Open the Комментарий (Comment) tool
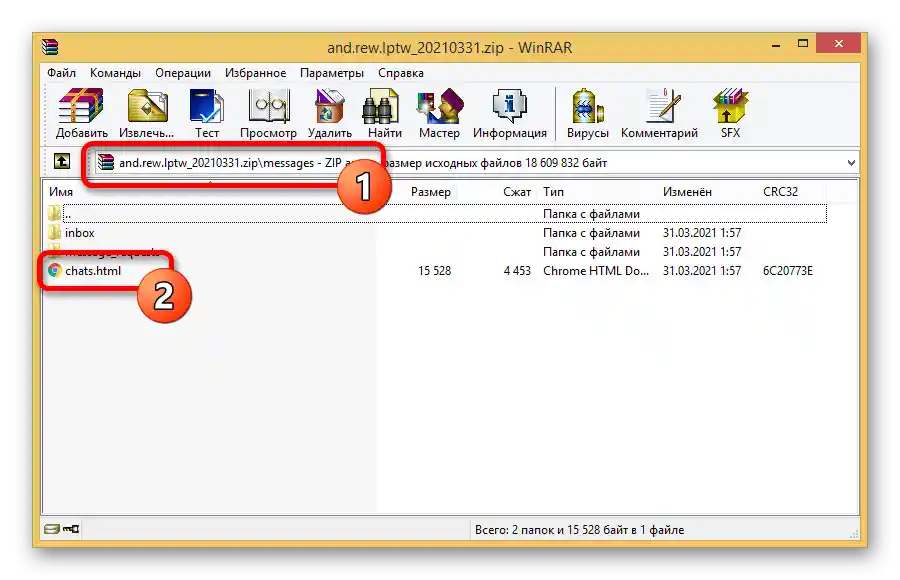 (659, 113)
